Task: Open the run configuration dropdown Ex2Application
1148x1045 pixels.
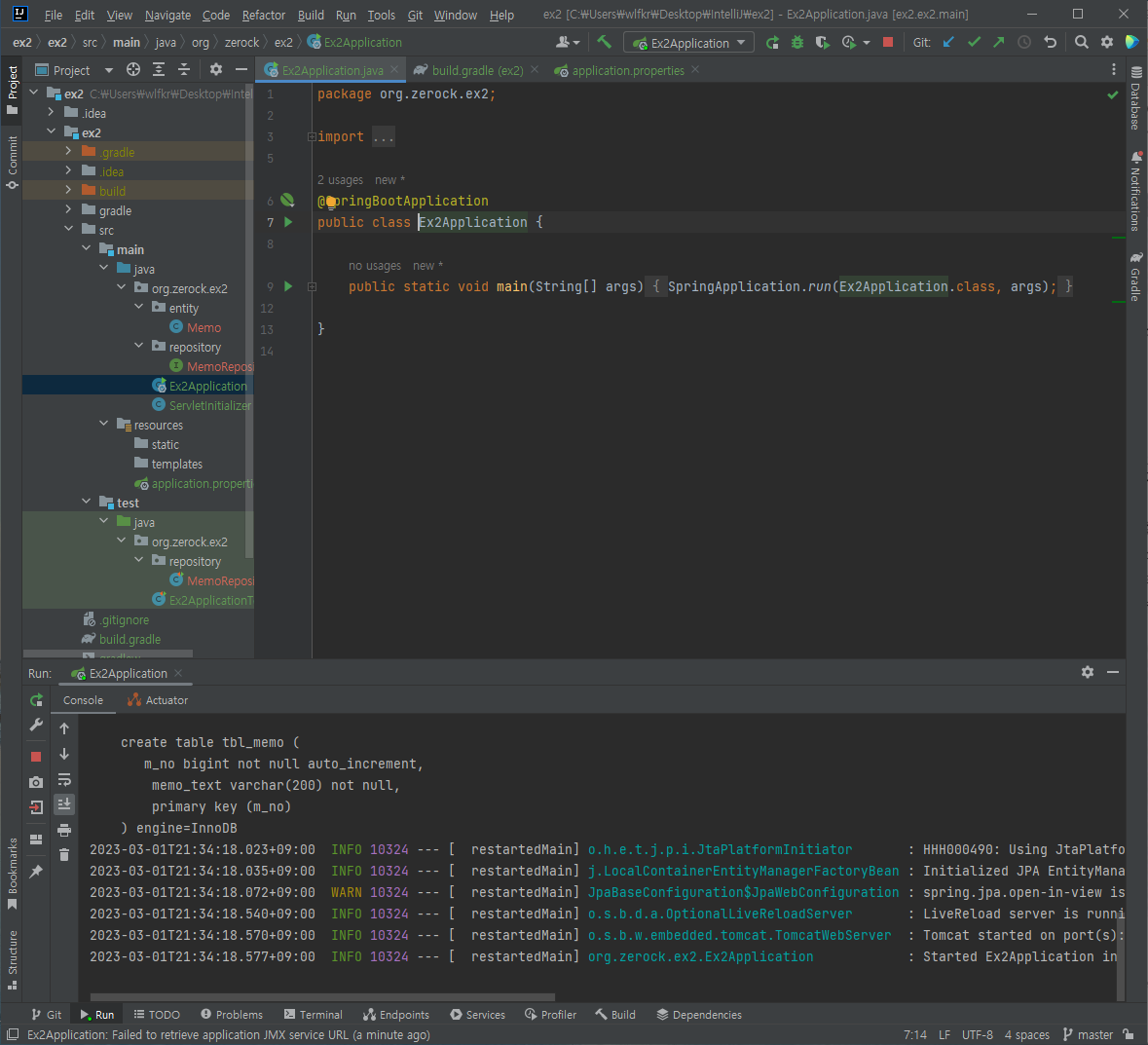Action: pos(689,43)
